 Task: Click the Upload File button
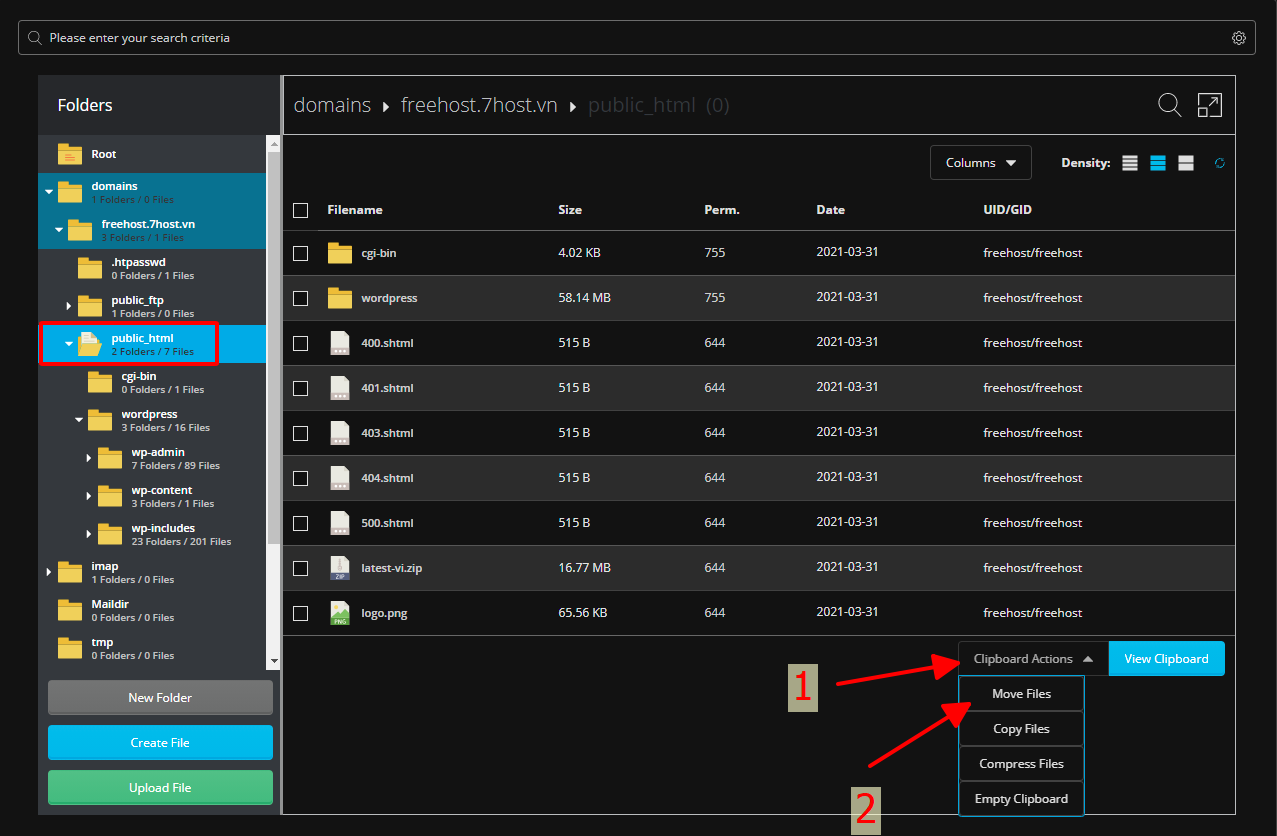tap(160, 788)
